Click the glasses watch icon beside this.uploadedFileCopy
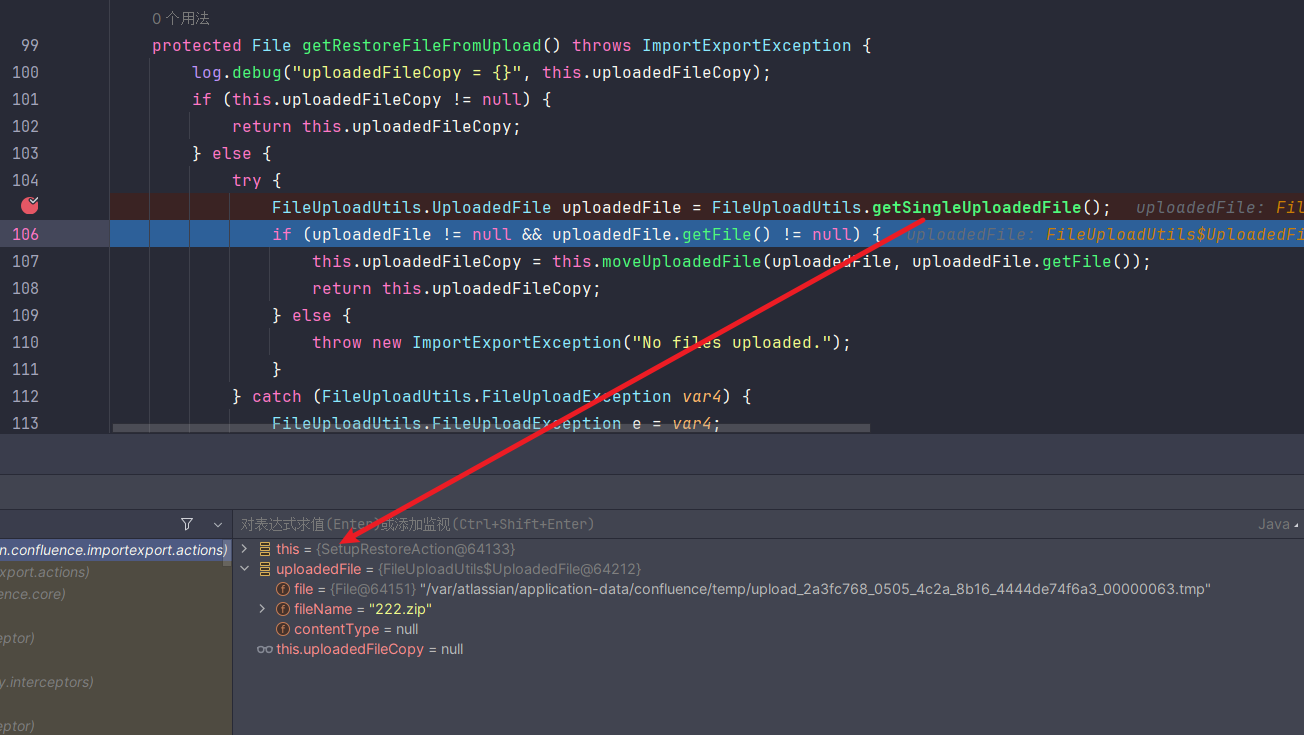This screenshot has width=1304, height=735. click(265, 649)
